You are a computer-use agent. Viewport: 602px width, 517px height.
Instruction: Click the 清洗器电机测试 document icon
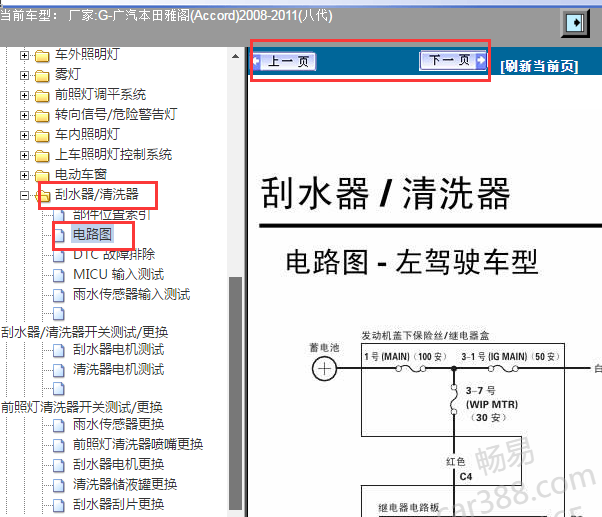pos(59,370)
